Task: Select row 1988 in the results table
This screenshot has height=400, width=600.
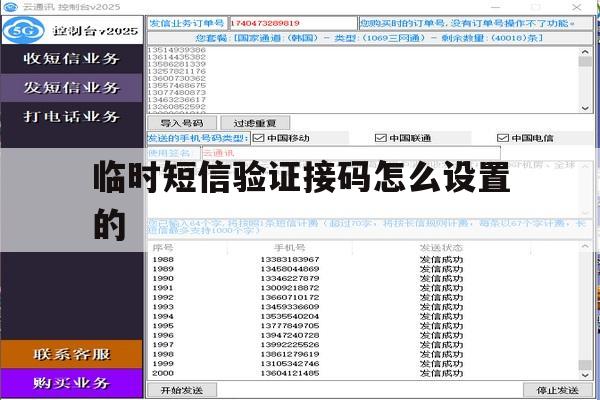Action: coord(364,260)
